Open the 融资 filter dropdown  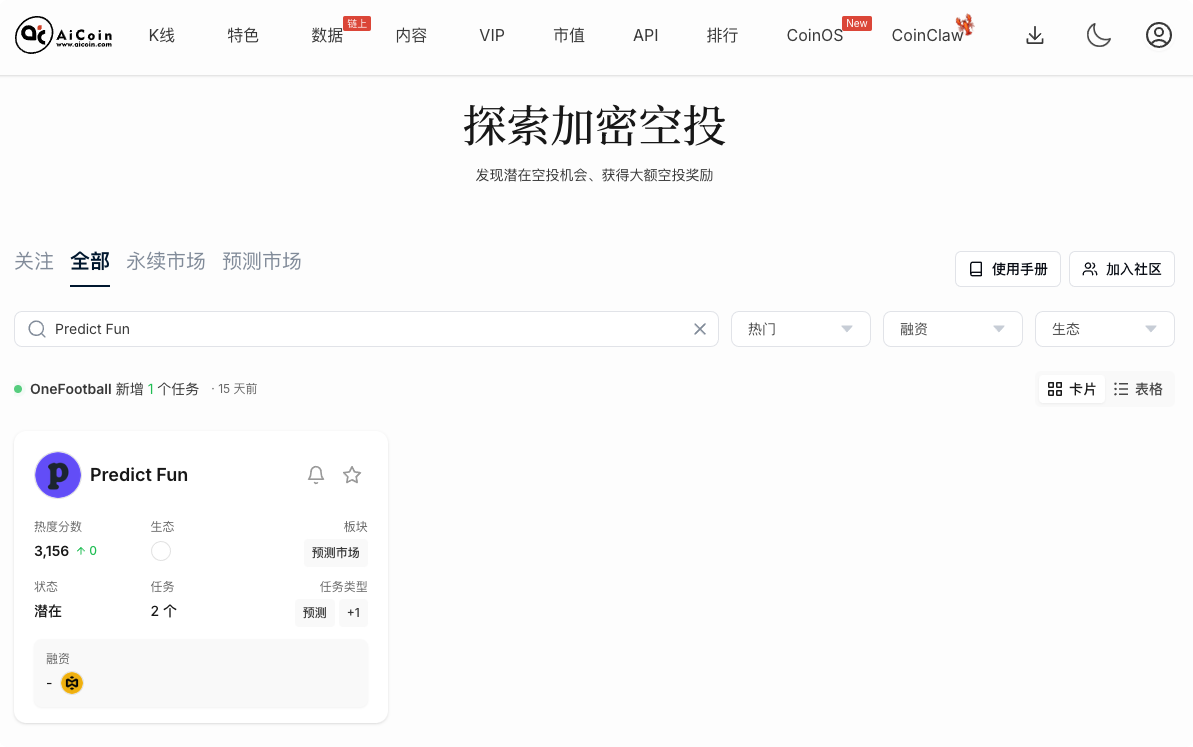point(952,328)
